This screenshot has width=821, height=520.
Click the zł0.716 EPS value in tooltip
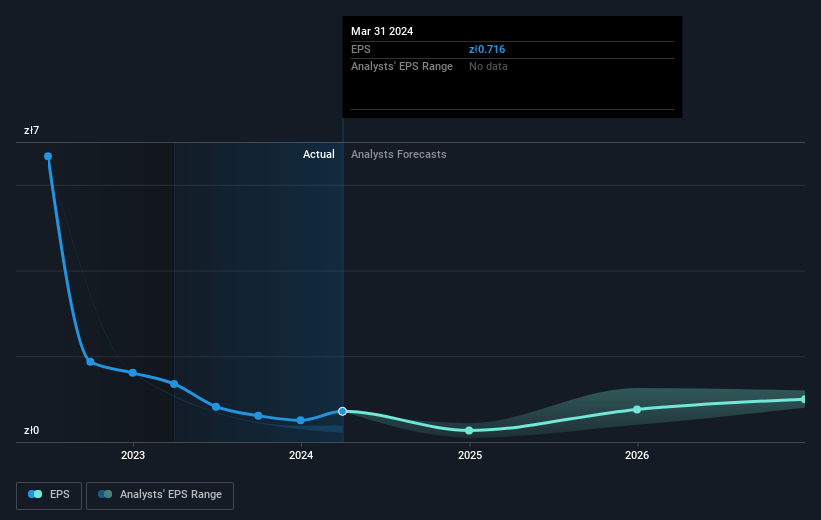click(487, 49)
